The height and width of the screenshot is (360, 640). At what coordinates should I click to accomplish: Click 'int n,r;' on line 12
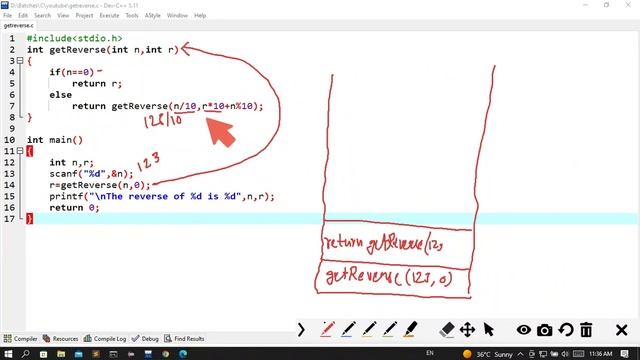tap(71, 162)
